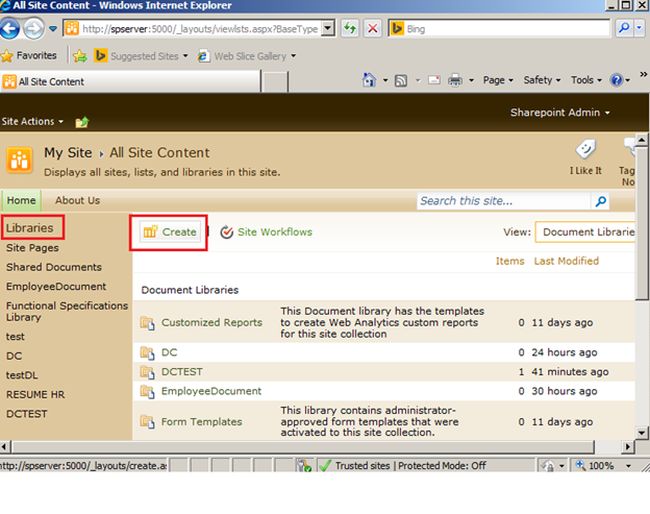Open RESUME HR in the sidebar

coord(35,395)
